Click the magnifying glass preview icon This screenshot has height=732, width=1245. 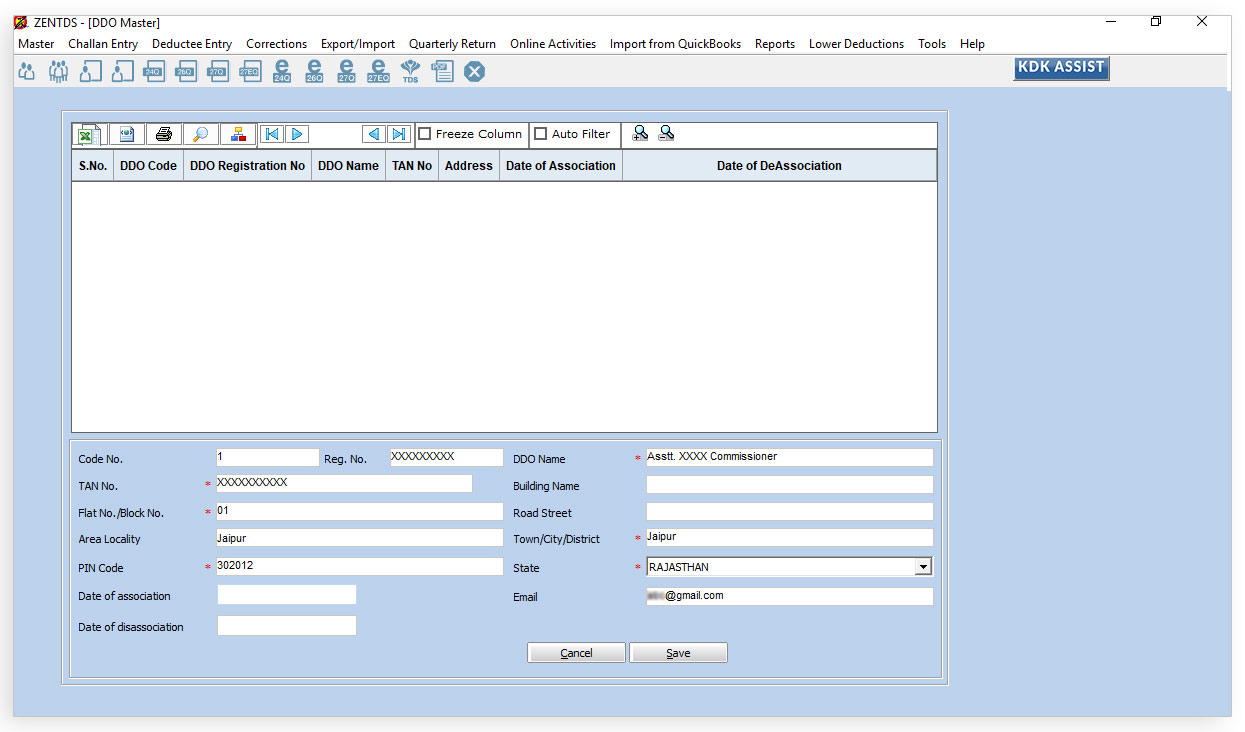(200, 134)
